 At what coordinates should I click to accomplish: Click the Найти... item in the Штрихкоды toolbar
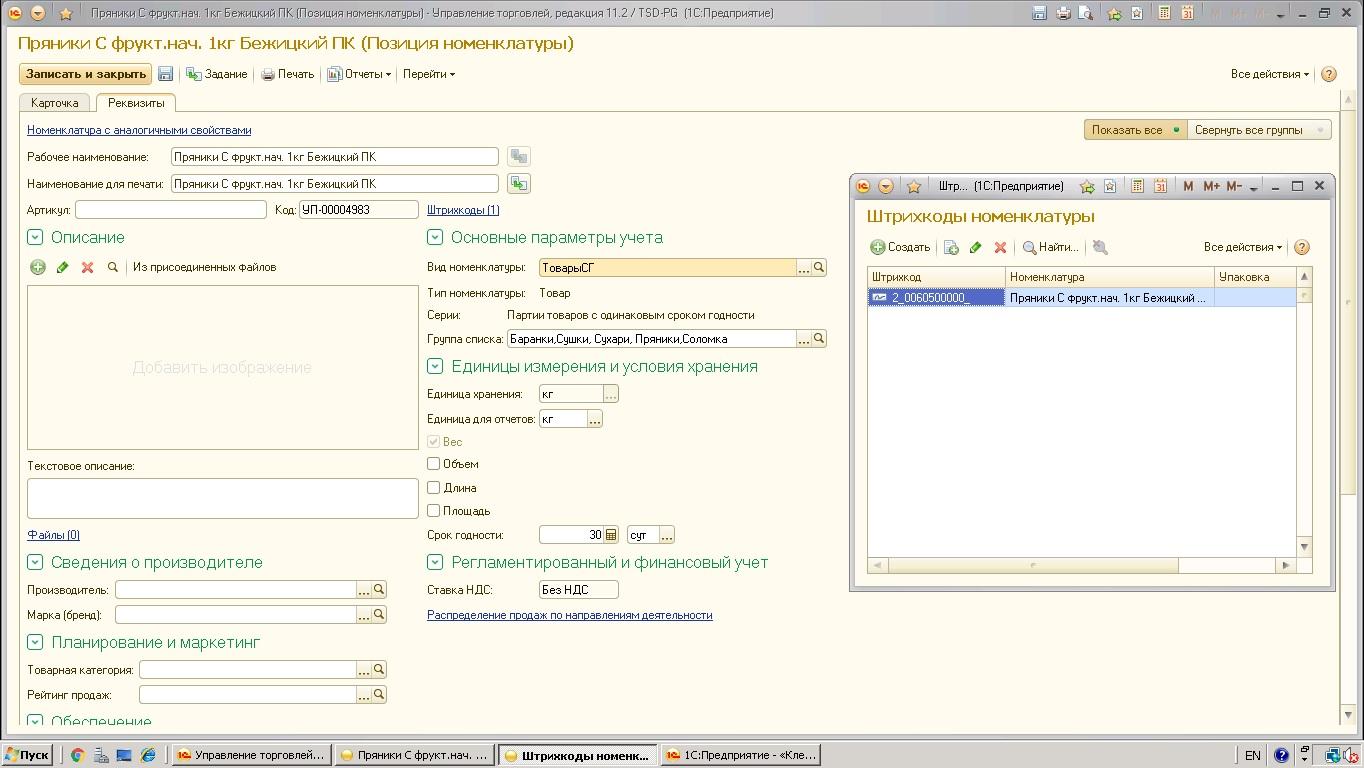point(1050,247)
